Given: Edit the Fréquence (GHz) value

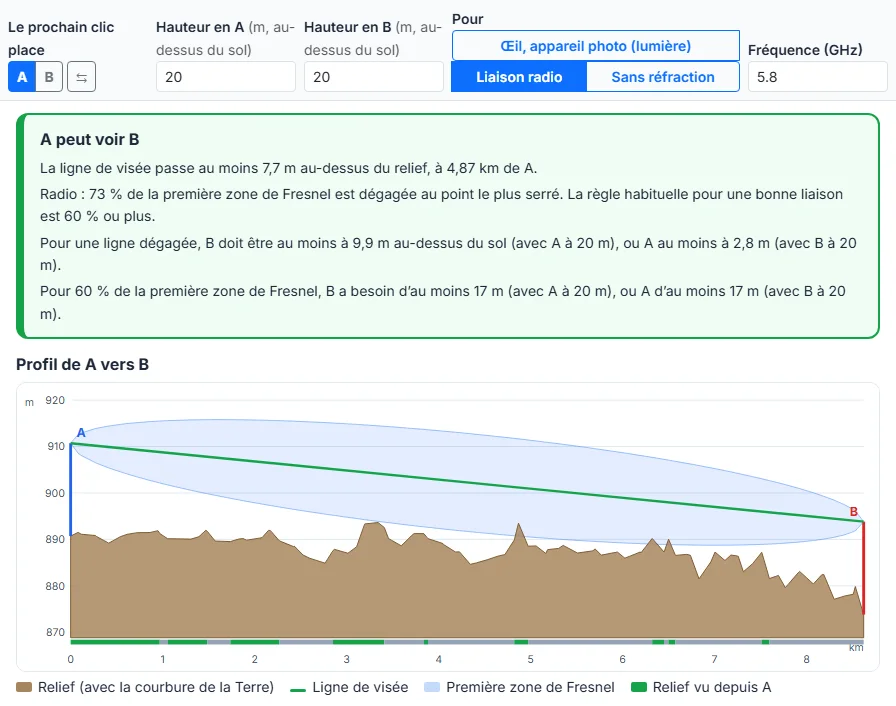Looking at the screenshot, I should [817, 77].
